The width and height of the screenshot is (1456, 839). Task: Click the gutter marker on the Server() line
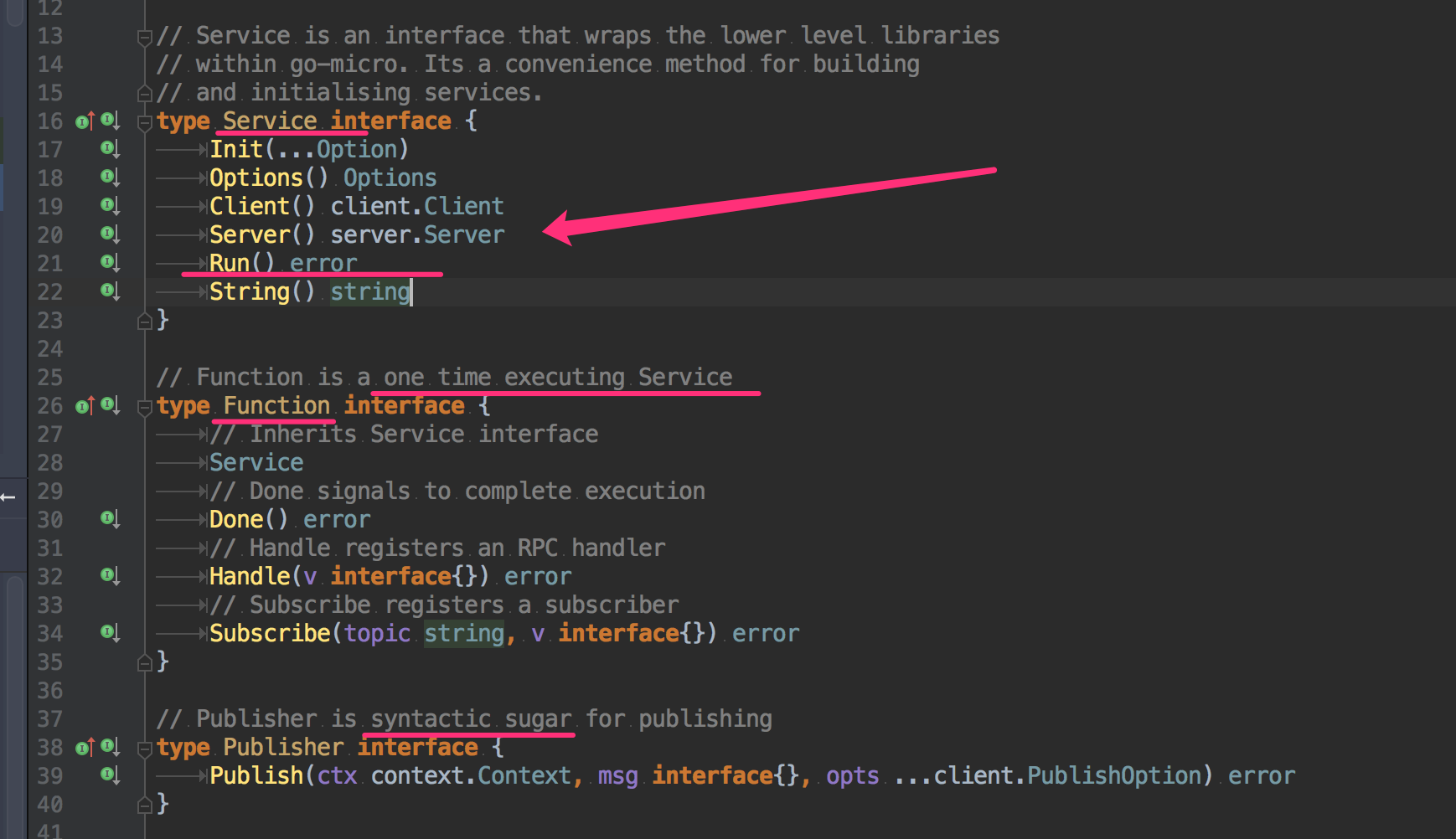click(x=111, y=235)
